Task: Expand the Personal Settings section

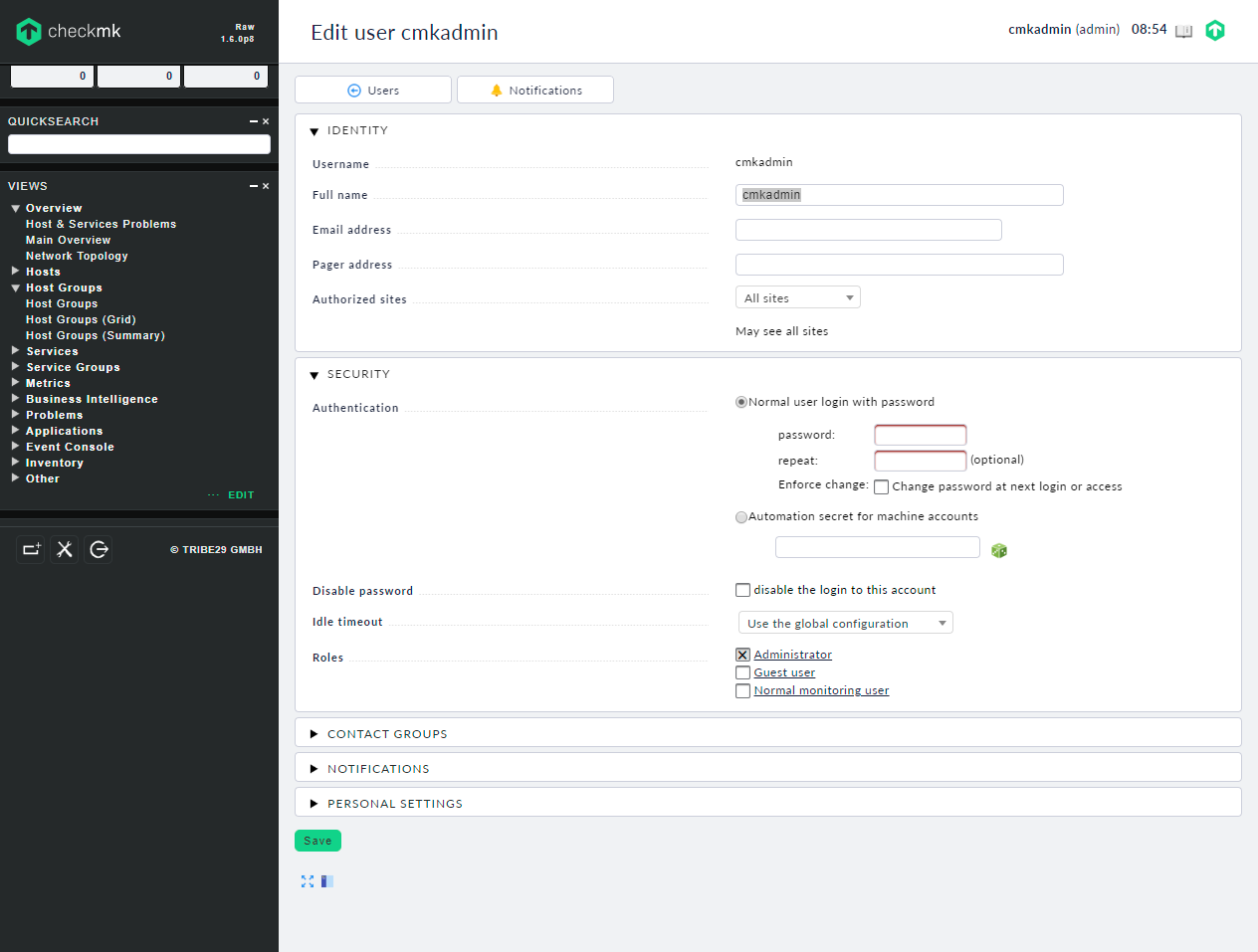Action: pyautogui.click(x=314, y=804)
